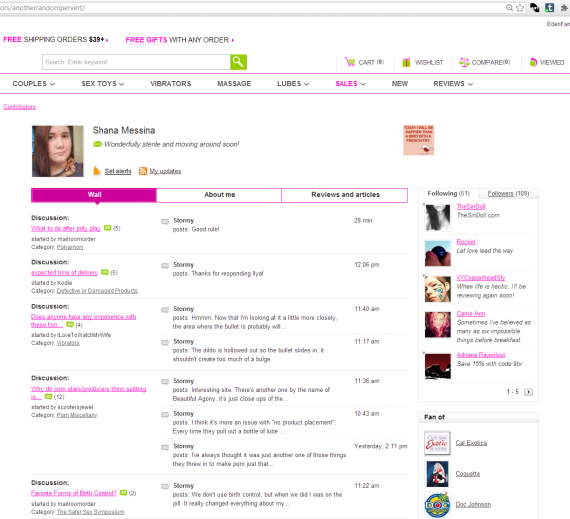Go to next page of Following list

click(x=528, y=392)
